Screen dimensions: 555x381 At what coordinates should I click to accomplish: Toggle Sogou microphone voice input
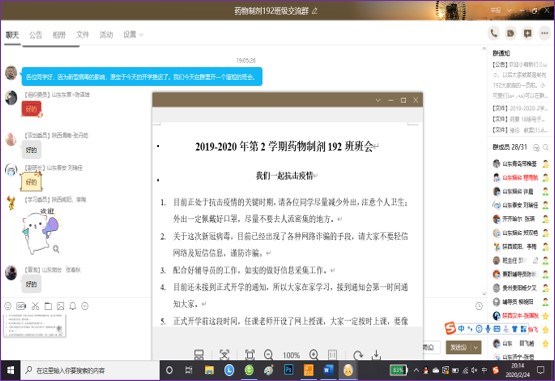[488, 329]
